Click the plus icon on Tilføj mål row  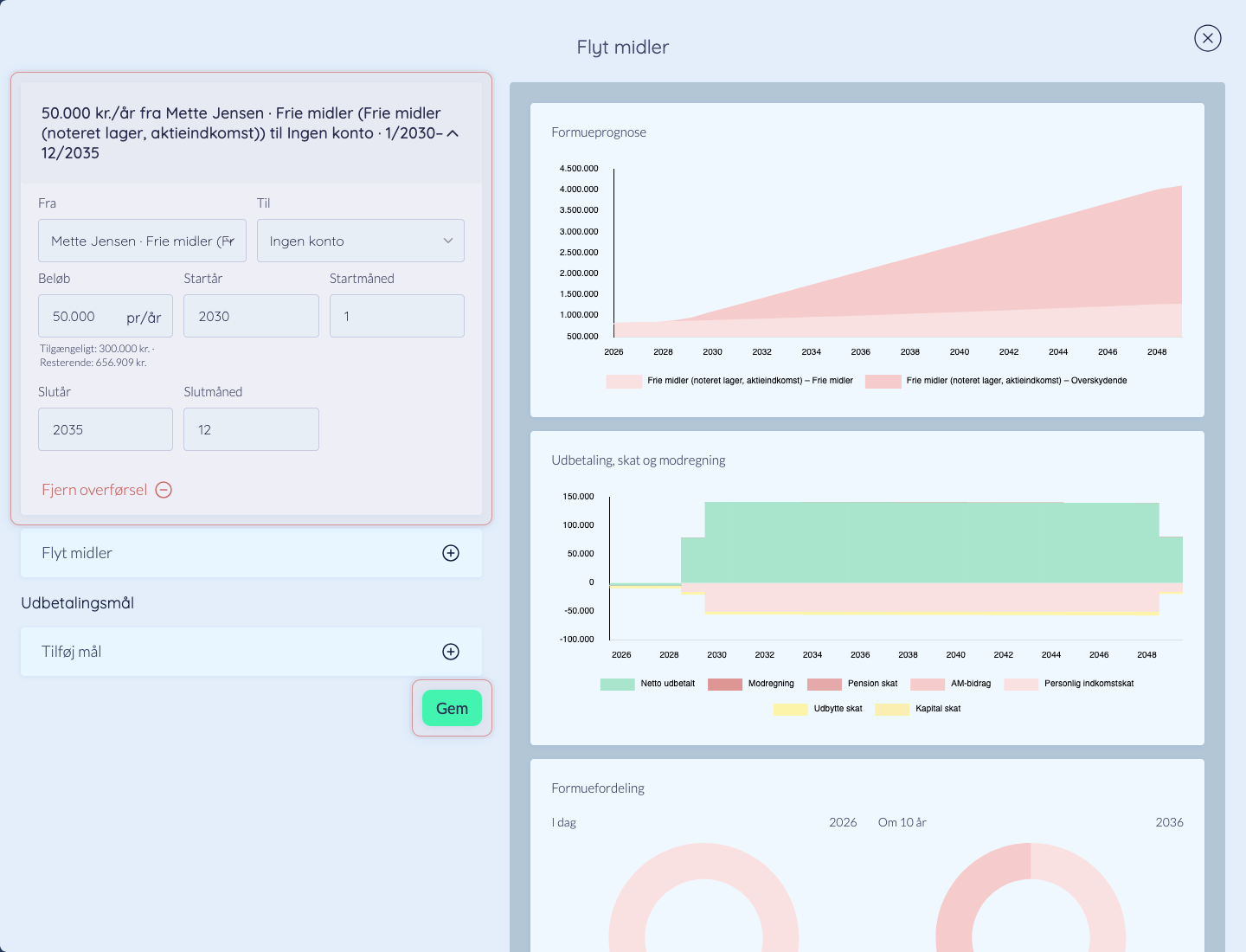coord(451,652)
